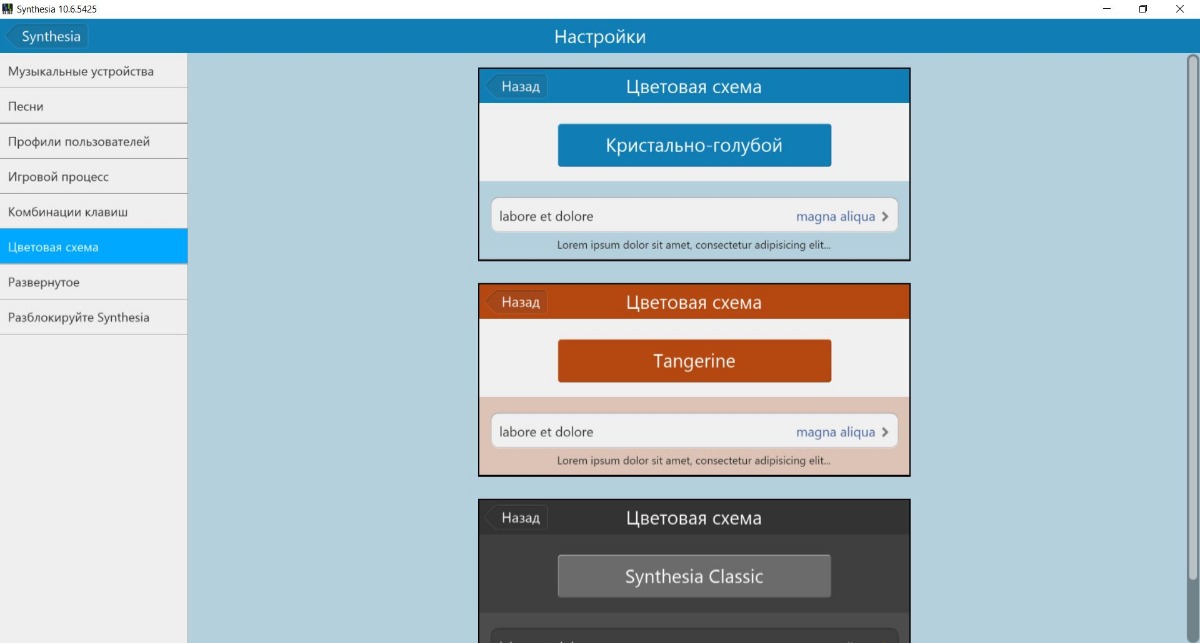The image size is (1200, 643).
Task: Click the blue preview's Цветовая схема header
Action: 694,87
